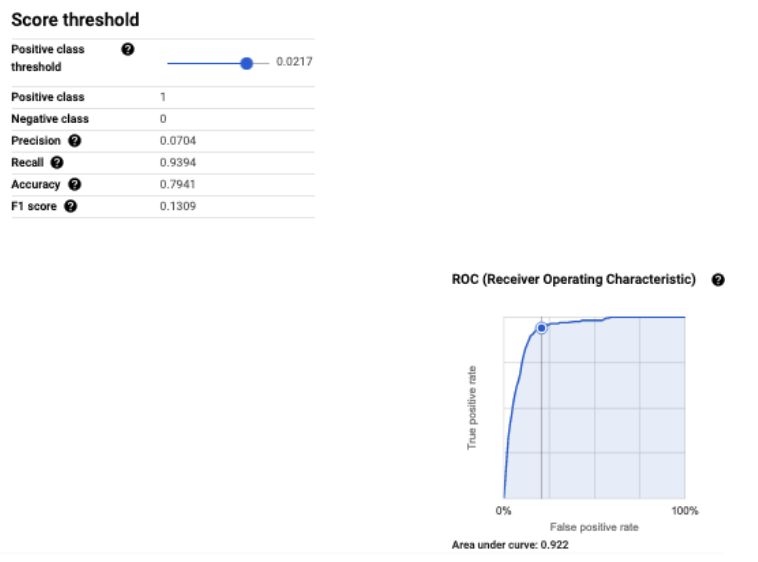
Task: Open the Precision help tooltip icon
Action: click(x=74, y=141)
